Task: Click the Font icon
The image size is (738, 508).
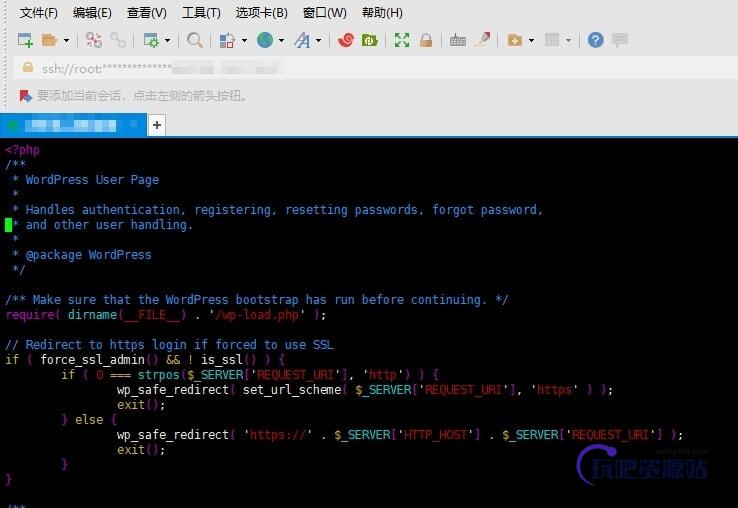Action: click(x=302, y=40)
